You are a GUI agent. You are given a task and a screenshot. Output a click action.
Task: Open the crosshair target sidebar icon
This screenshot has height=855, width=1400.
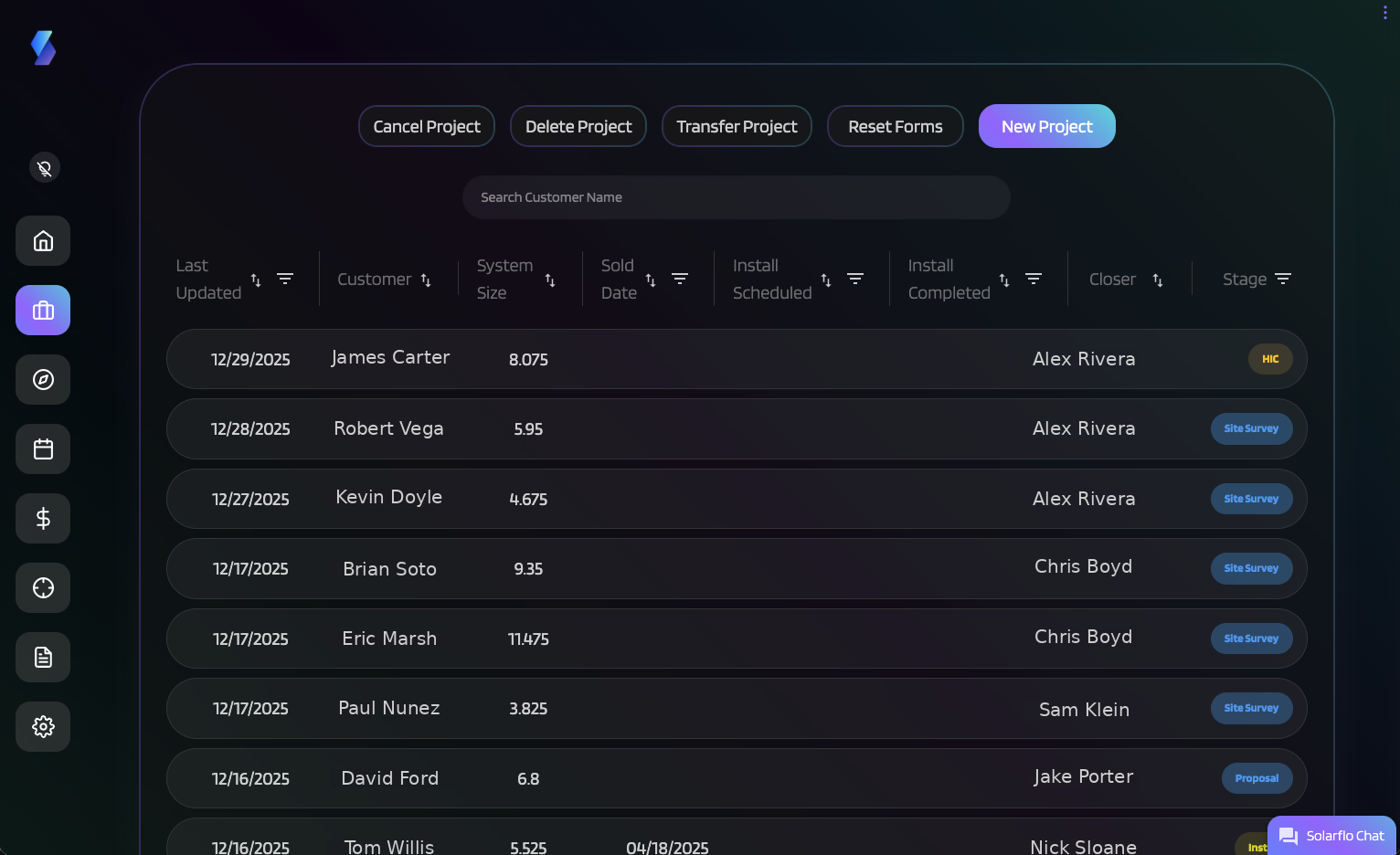43,588
